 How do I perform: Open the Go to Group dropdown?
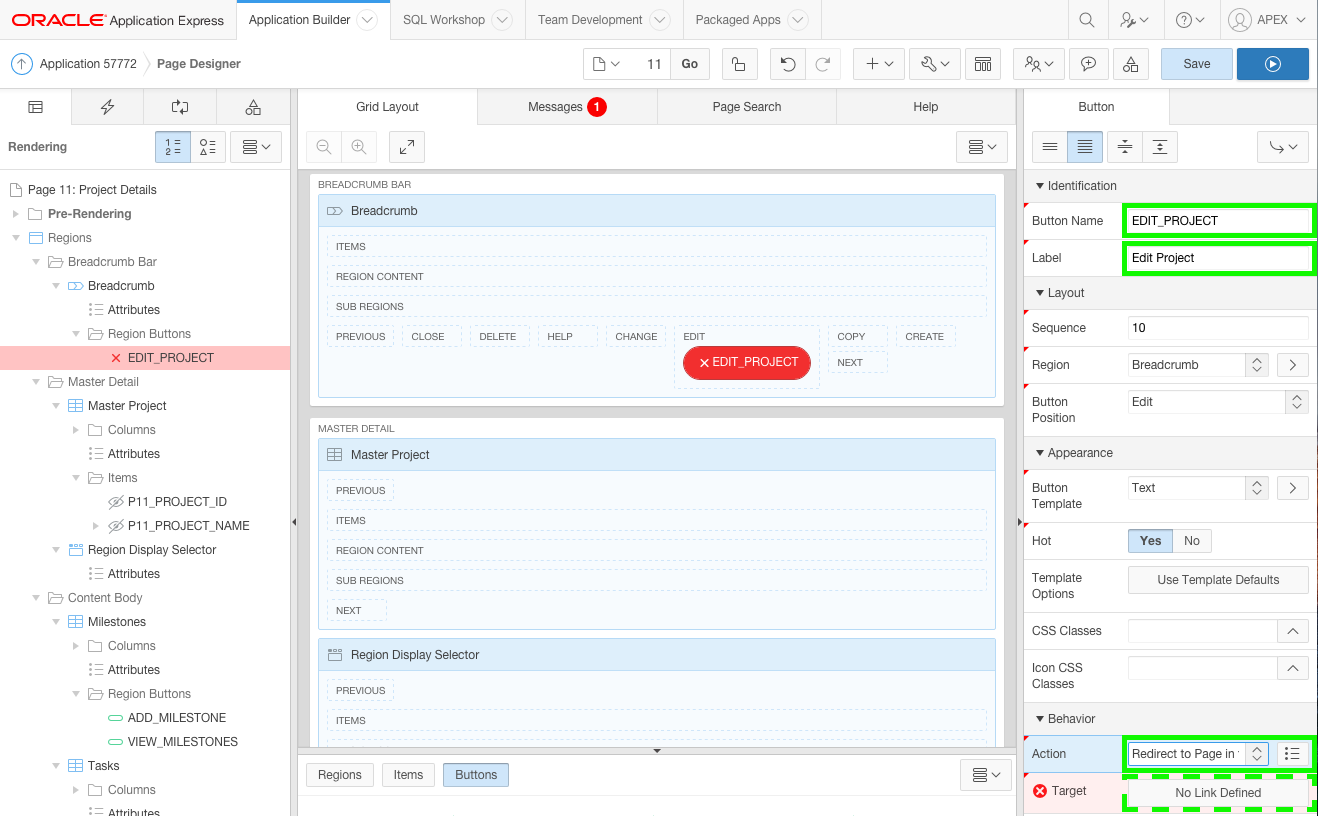[x=1283, y=147]
